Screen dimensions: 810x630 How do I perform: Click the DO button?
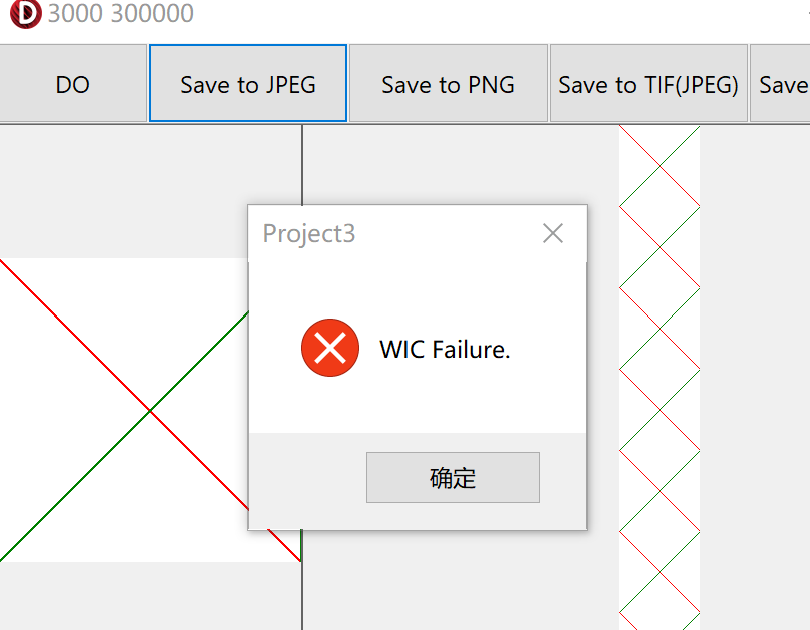pyautogui.click(x=73, y=84)
